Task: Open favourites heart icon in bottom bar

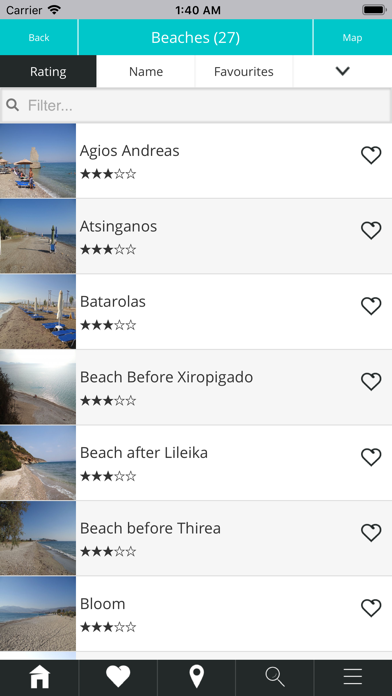Action: (x=118, y=677)
